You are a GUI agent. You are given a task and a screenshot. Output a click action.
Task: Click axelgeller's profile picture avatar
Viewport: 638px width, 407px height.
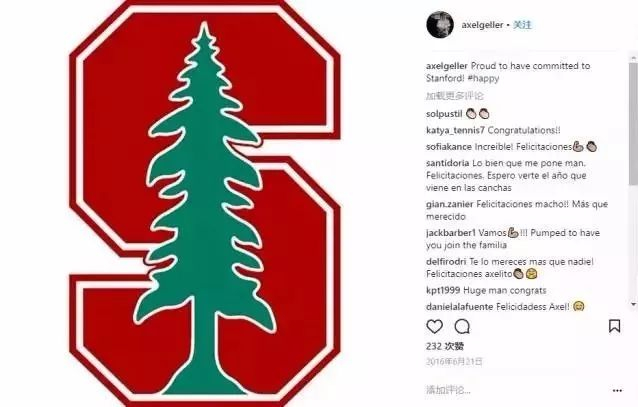(x=438, y=24)
